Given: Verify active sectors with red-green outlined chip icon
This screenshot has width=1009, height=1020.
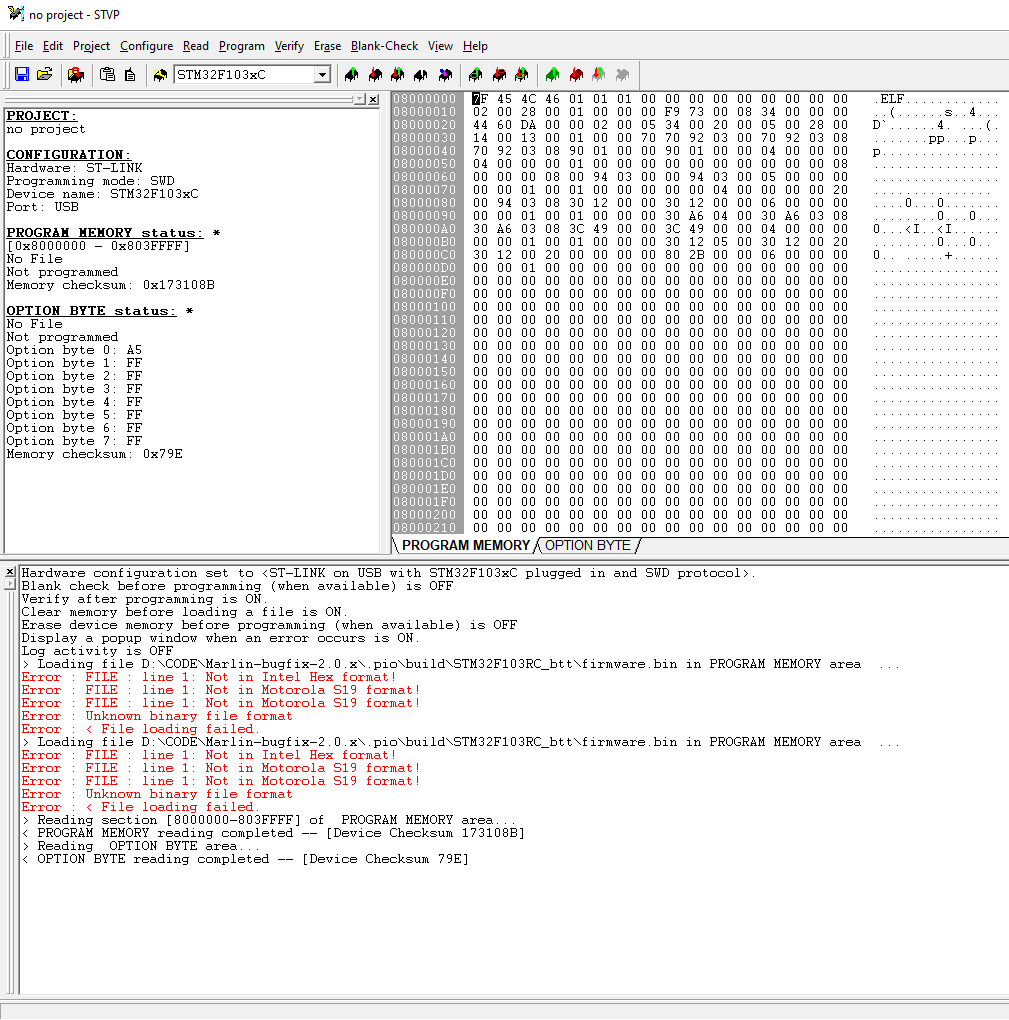Looking at the screenshot, I should (x=522, y=75).
